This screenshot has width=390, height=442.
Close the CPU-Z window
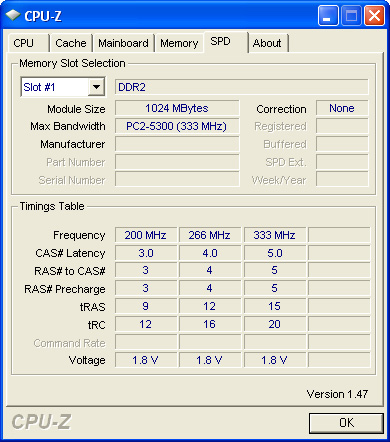pos(374,16)
